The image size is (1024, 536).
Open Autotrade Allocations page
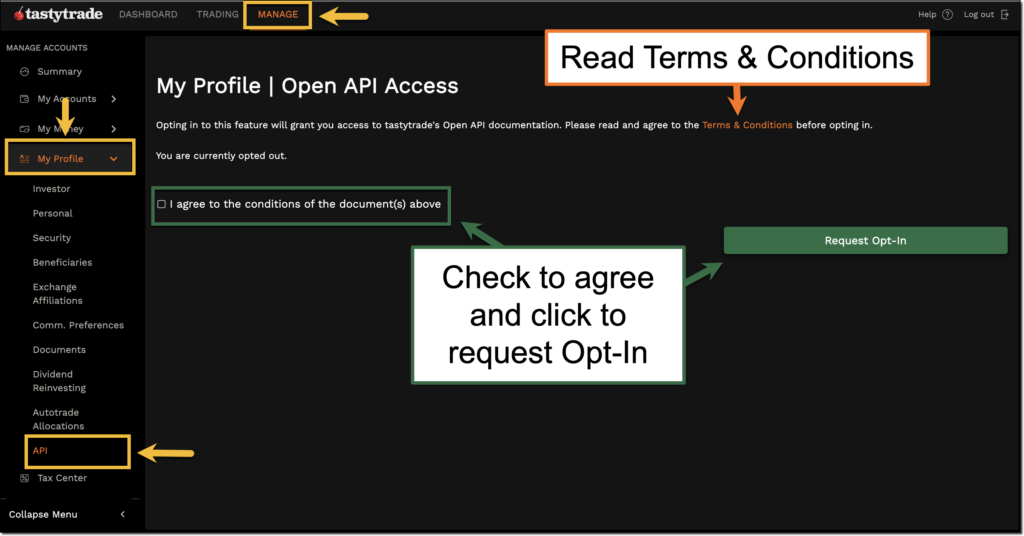[58, 419]
